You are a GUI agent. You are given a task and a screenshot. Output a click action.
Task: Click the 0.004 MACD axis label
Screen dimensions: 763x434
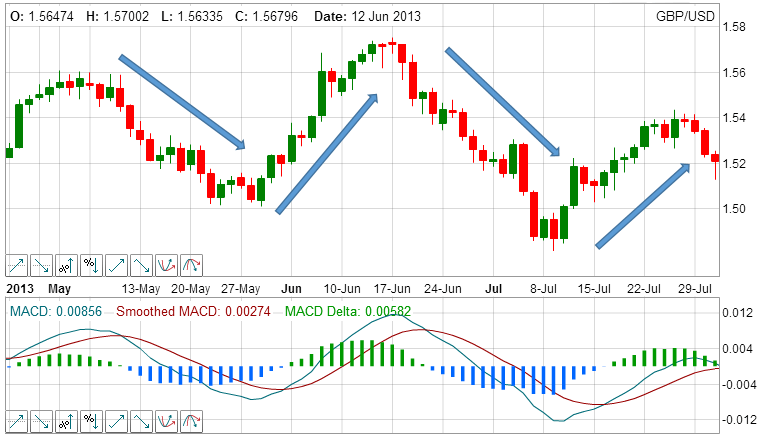pyautogui.click(x=737, y=349)
